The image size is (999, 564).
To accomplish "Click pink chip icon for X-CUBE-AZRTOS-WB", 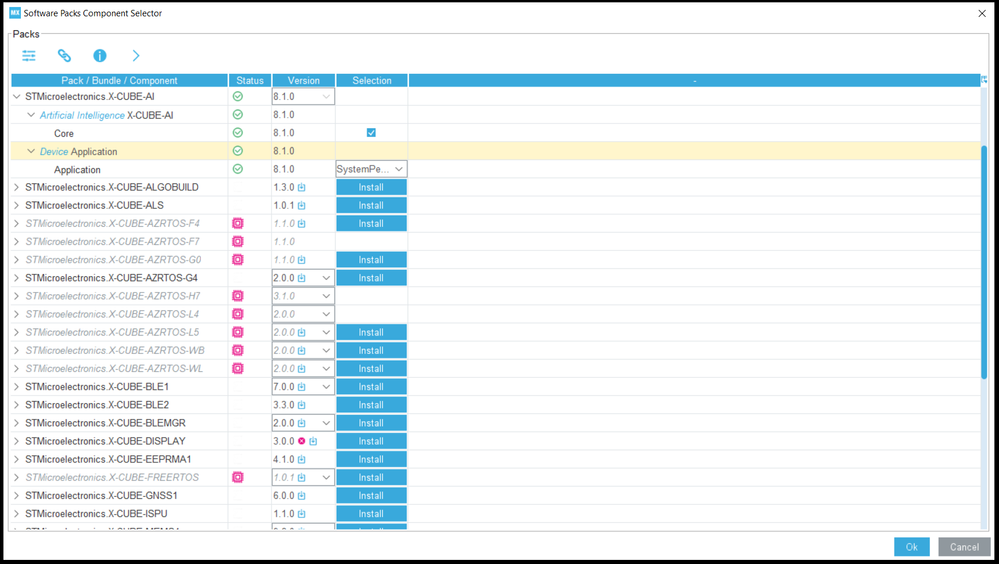I will pyautogui.click(x=238, y=351).
